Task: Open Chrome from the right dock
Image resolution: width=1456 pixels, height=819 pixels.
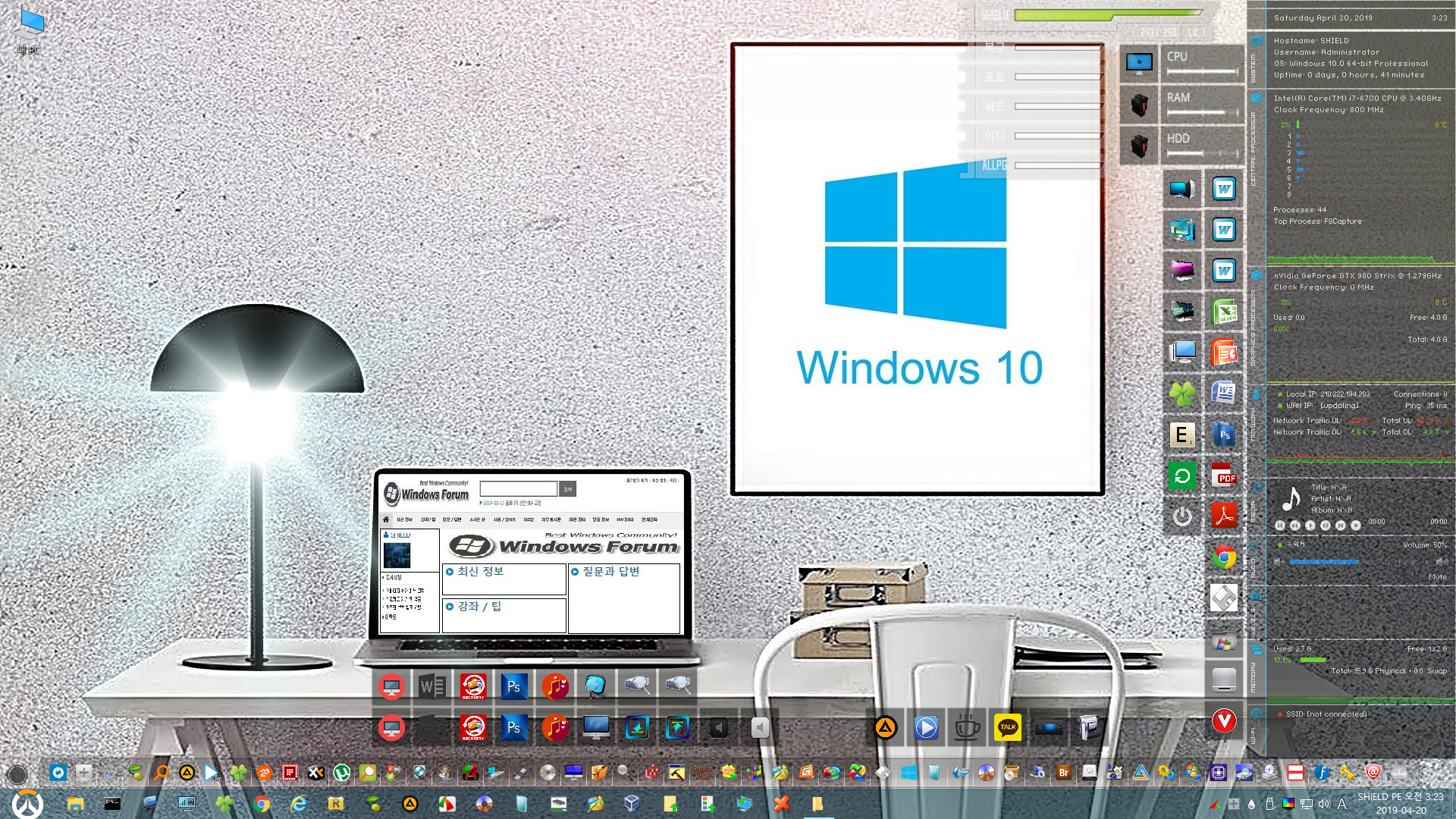Action: [1224, 557]
